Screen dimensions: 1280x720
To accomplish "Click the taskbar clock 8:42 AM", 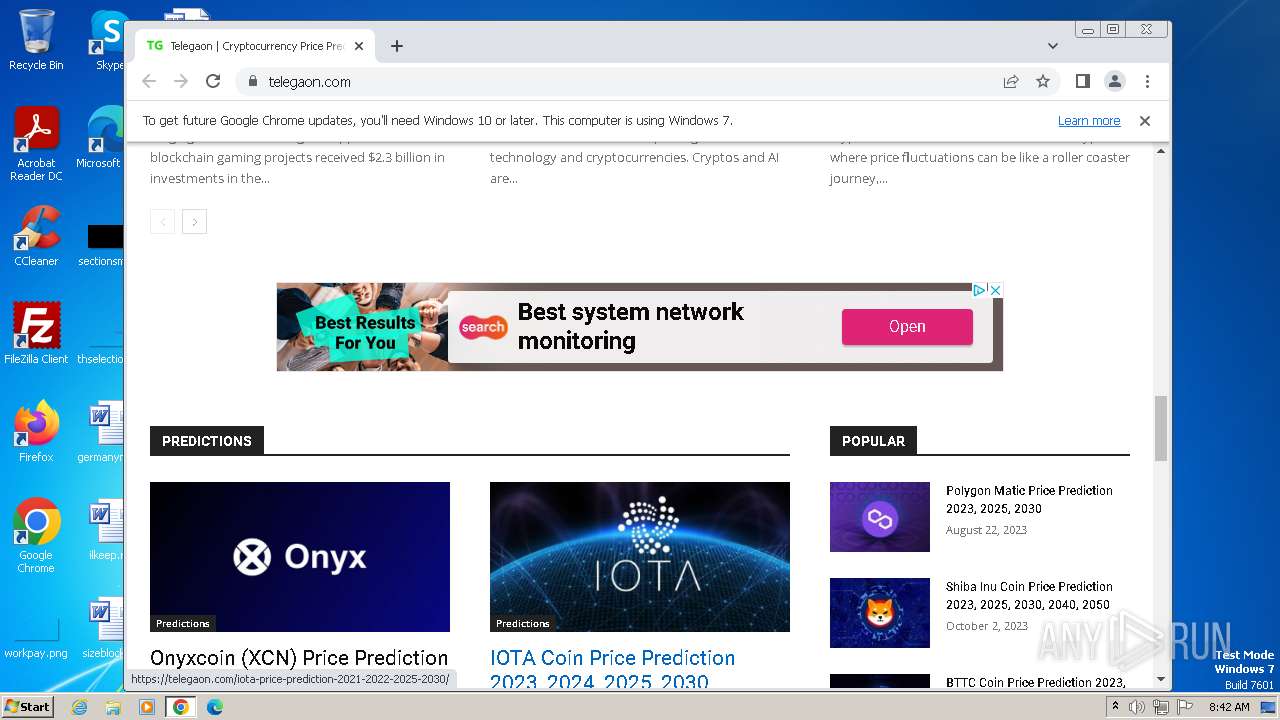I will click(1228, 707).
